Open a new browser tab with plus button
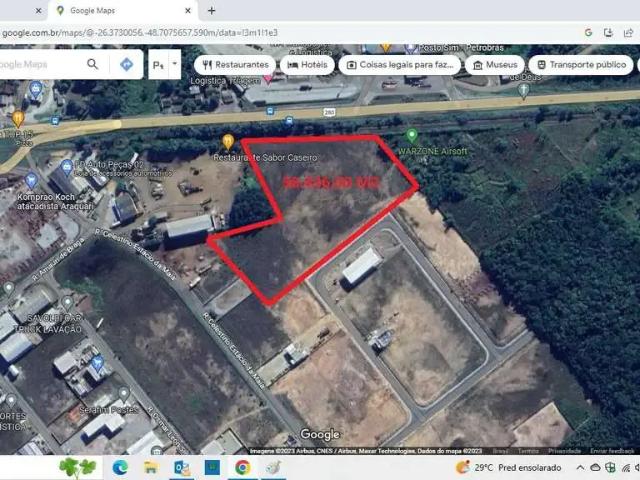640x480 pixels. (x=211, y=11)
